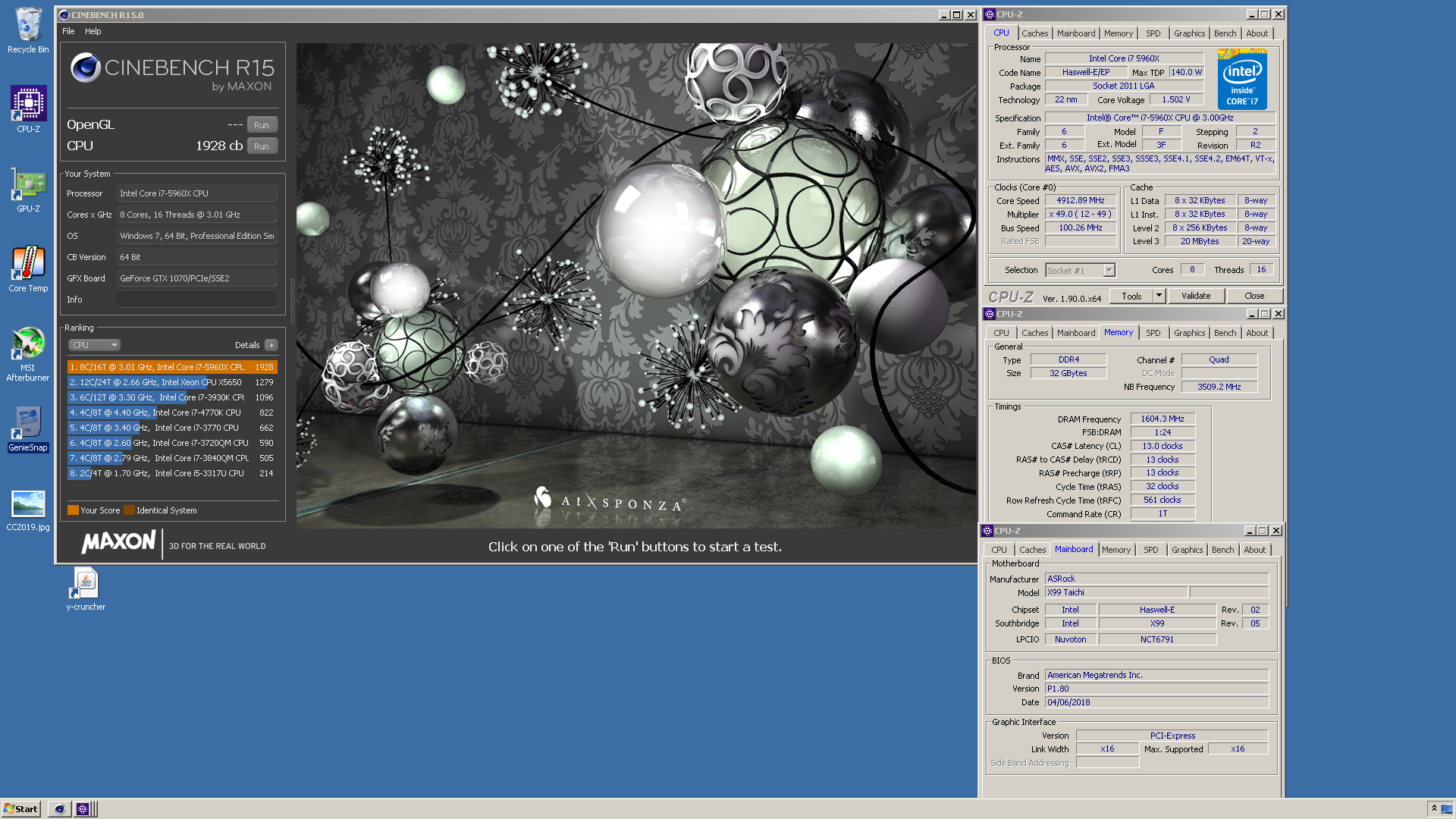The height and width of the screenshot is (819, 1456).
Task: Click the BIOS version P1.80 field
Action: tap(1156, 689)
